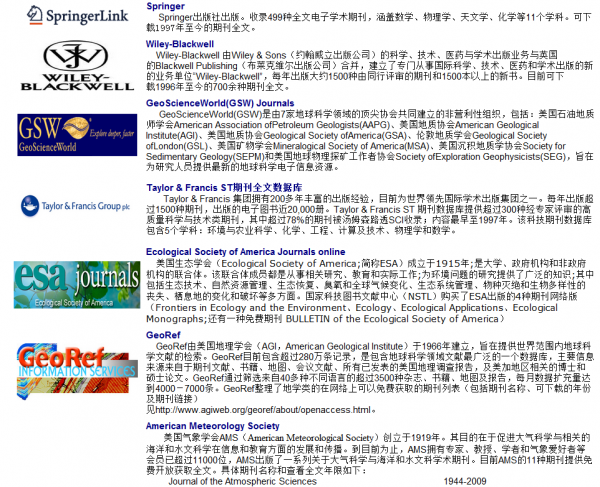This screenshot has width=600, height=487.
Task: Open the Springer heading link
Action: 165,6
